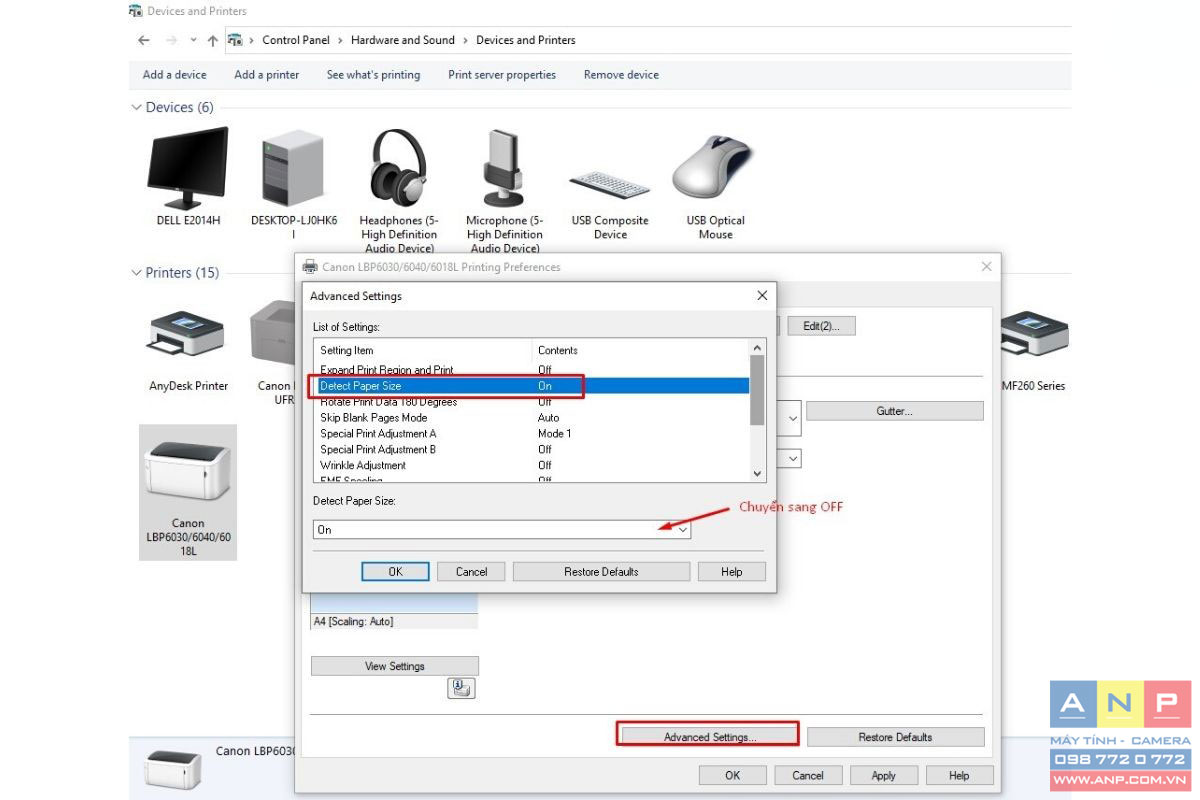Screen dimensions: 1200x800
Task: Open the recent locations dropdown arrow
Action: [x=193, y=40]
